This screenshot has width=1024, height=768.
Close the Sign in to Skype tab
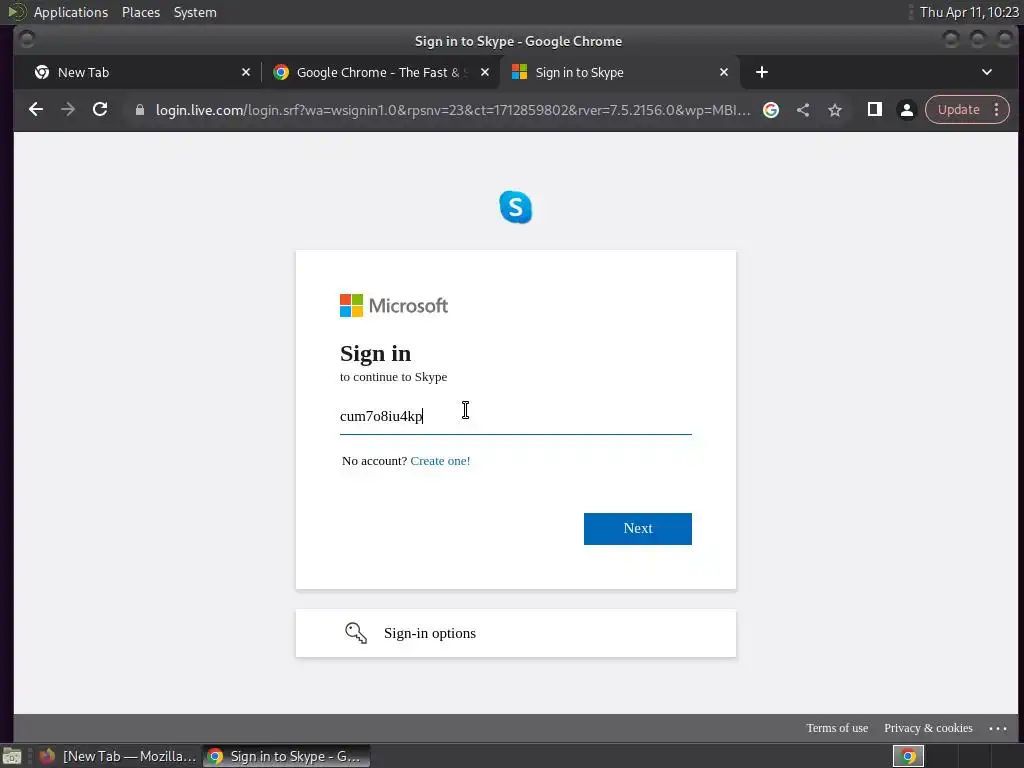click(724, 72)
